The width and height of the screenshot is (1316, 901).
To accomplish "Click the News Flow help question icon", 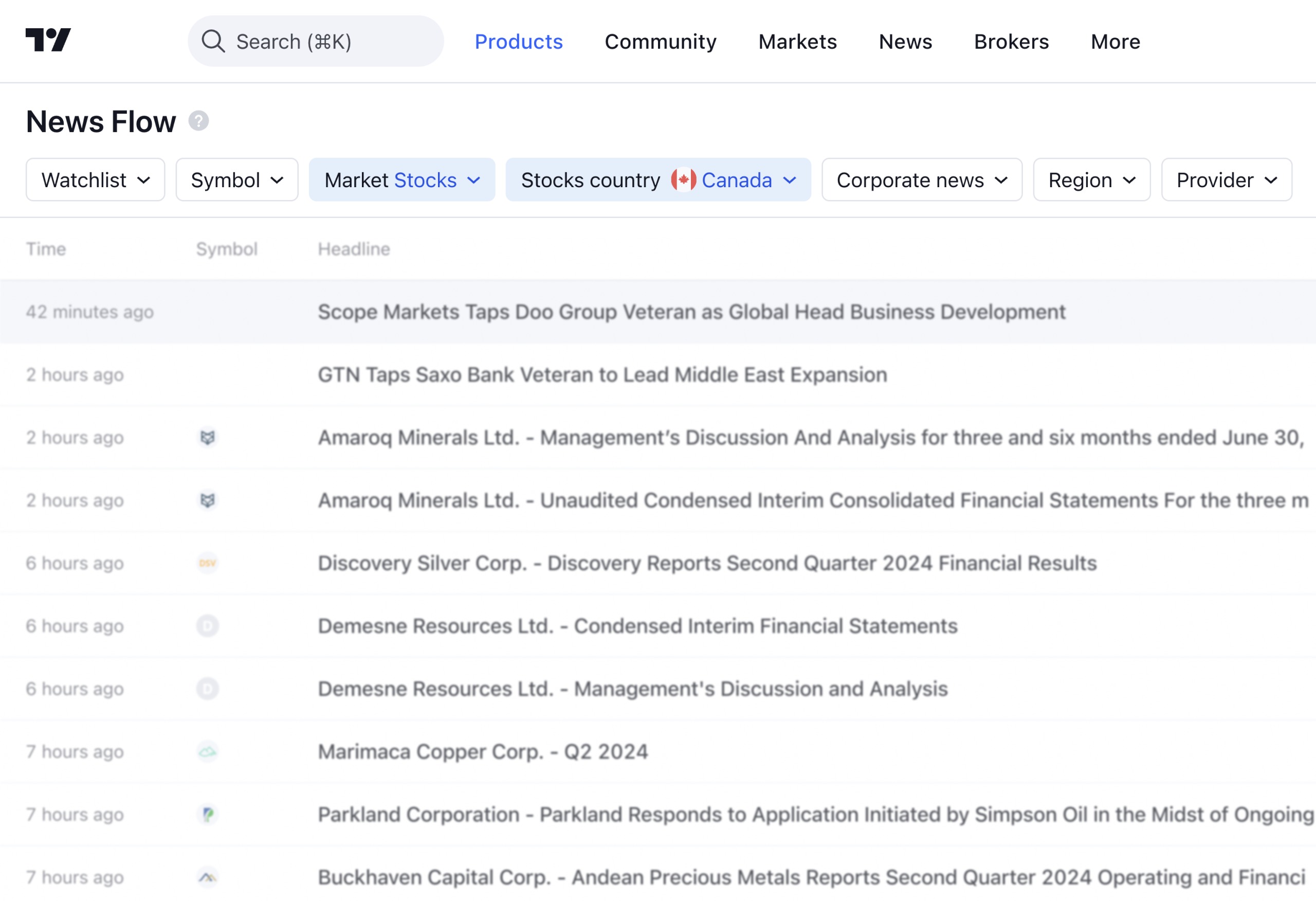I will [198, 121].
